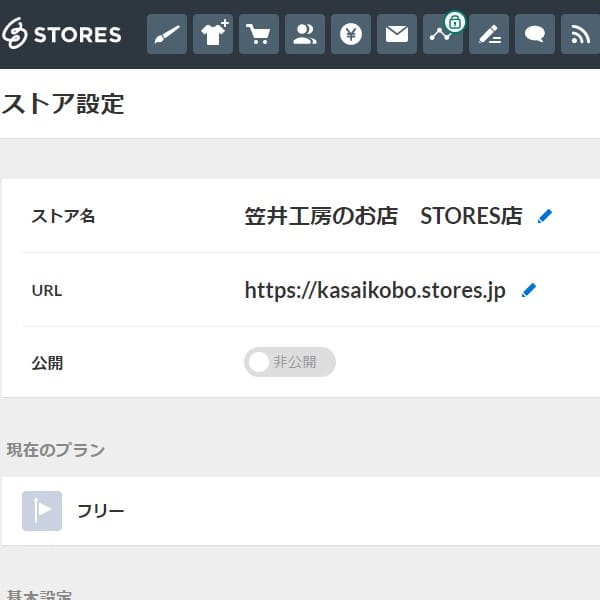Open the orders shopping cart icon

point(259,34)
